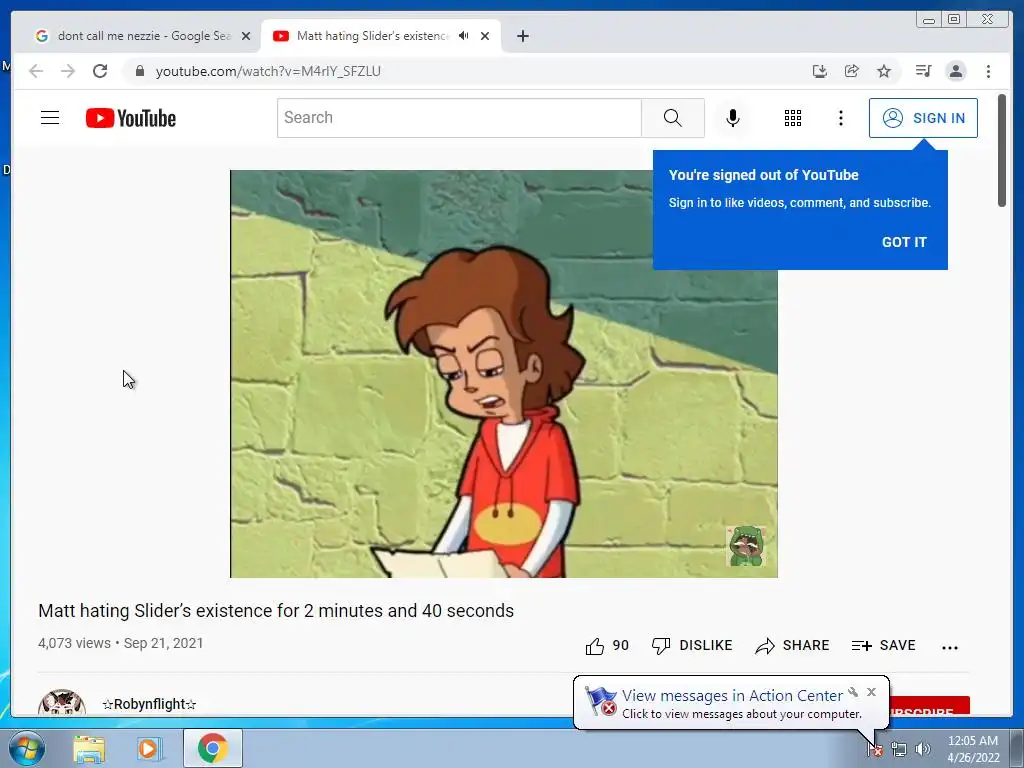This screenshot has width=1024, height=768.
Task: Click the search magnifier button
Action: pos(673,118)
